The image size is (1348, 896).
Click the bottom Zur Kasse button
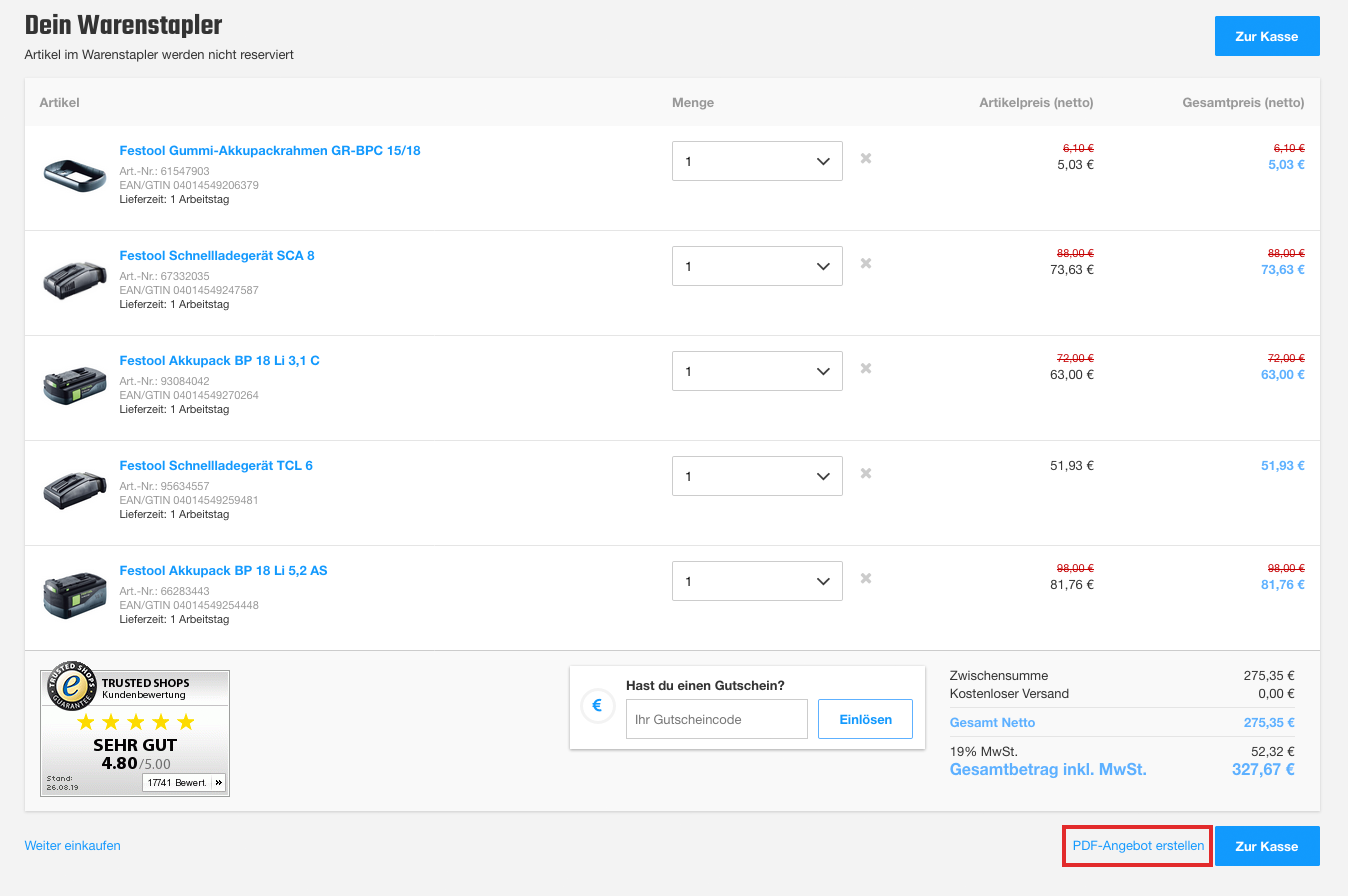tap(1267, 846)
